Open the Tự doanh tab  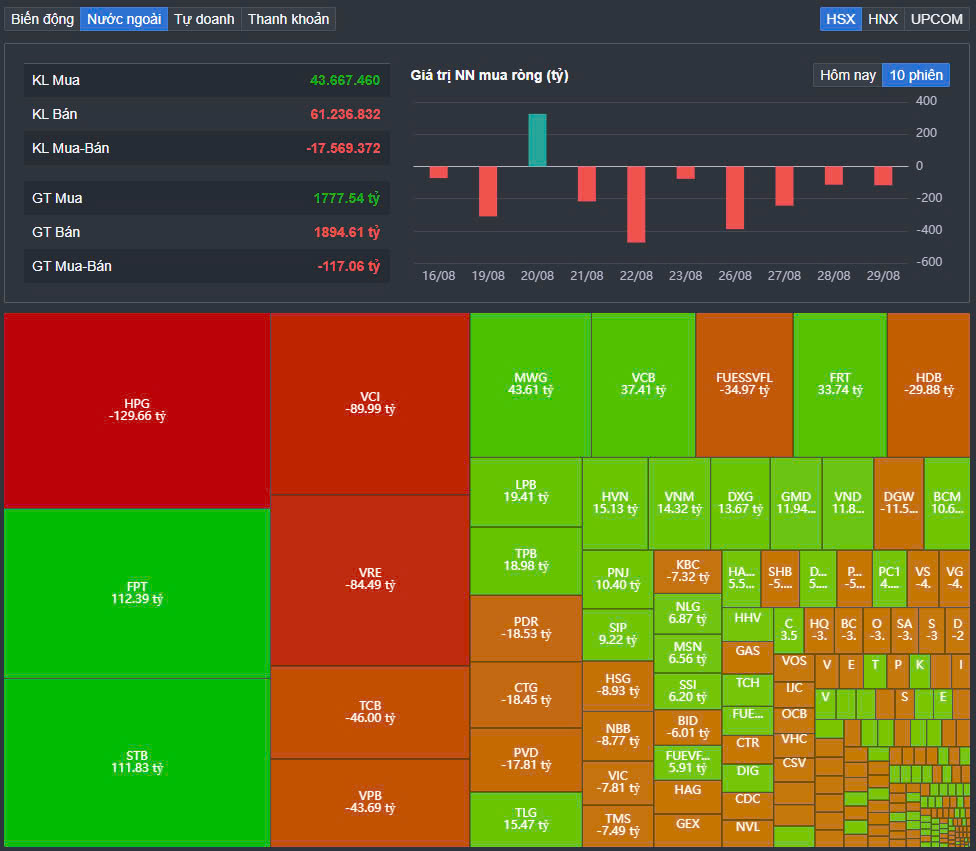(204, 19)
